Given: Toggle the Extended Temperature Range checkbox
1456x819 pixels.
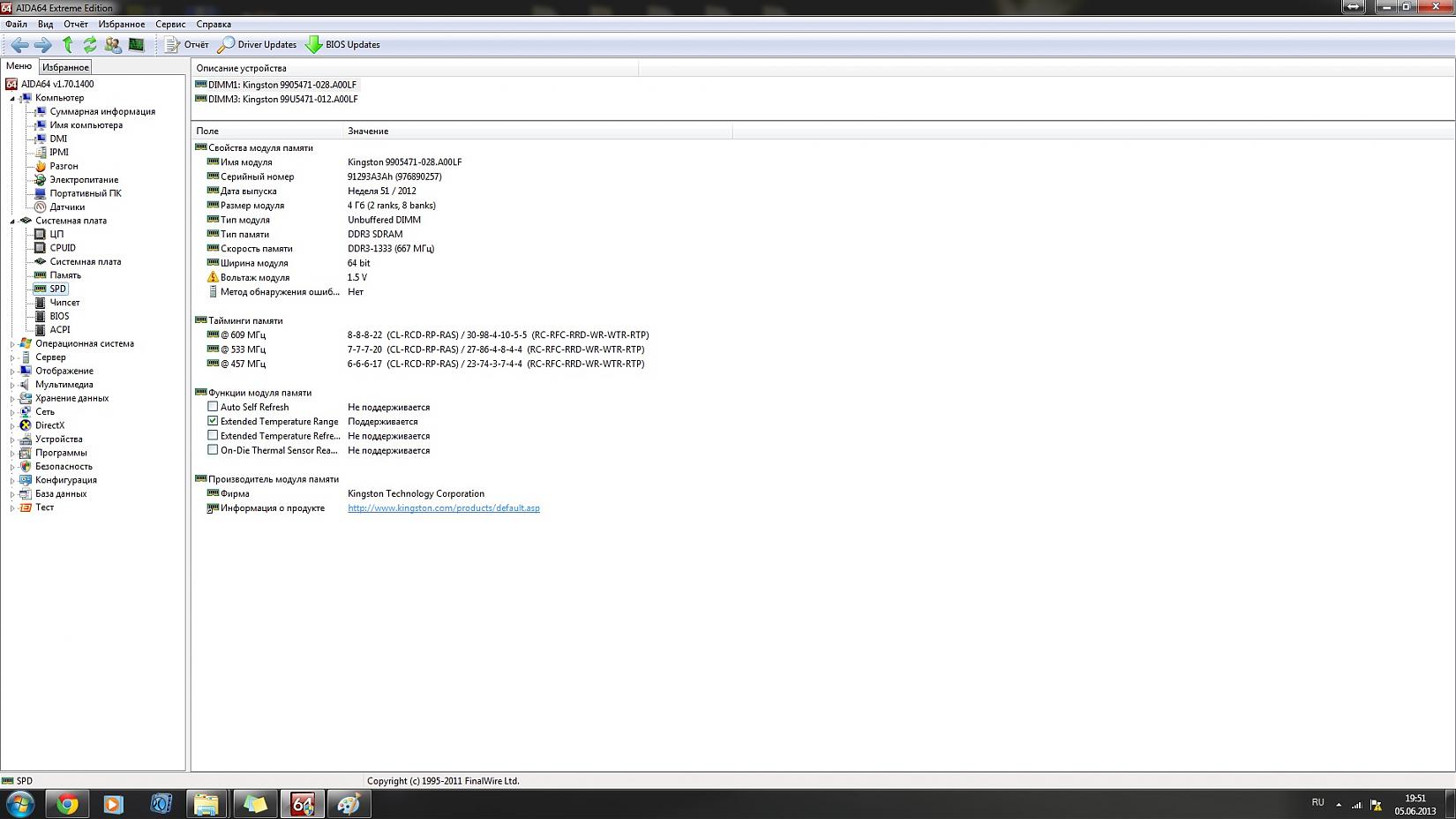Looking at the screenshot, I should coord(213,421).
